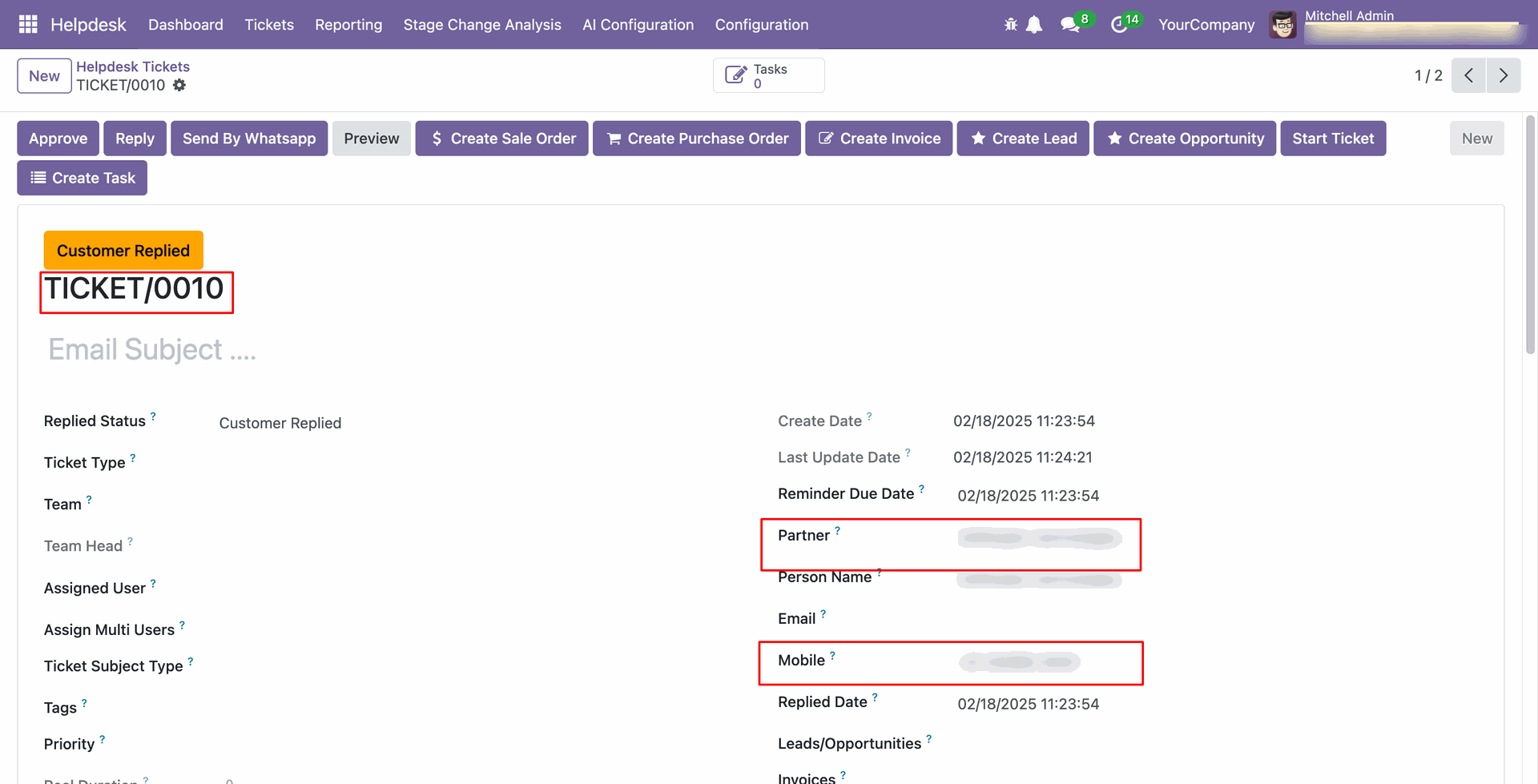Click Create Sale Order button
The width and height of the screenshot is (1538, 784).
click(502, 139)
